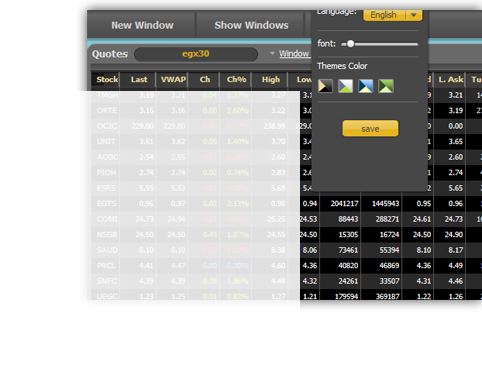482x370 pixels.
Task: Click the 0.00 ask cell
Action: point(450,126)
